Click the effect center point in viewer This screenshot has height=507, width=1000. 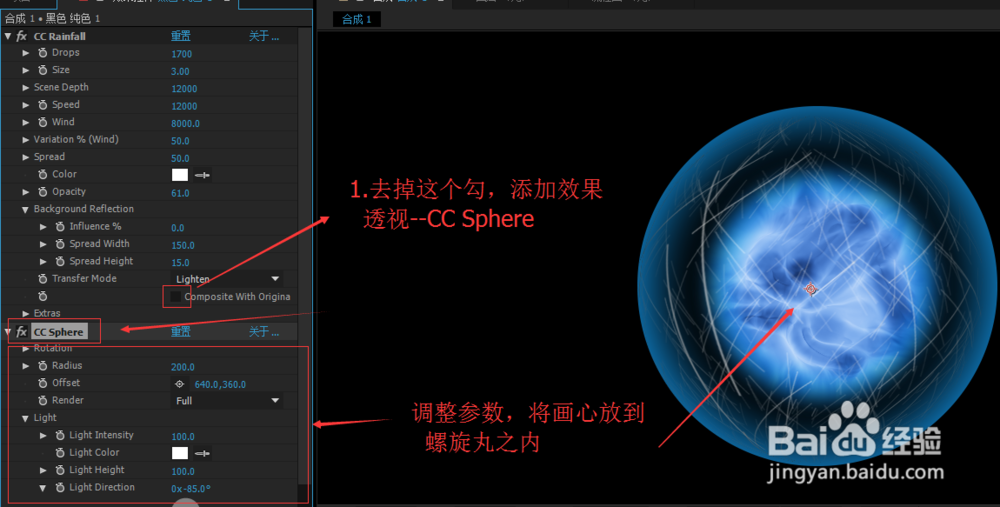(811, 290)
